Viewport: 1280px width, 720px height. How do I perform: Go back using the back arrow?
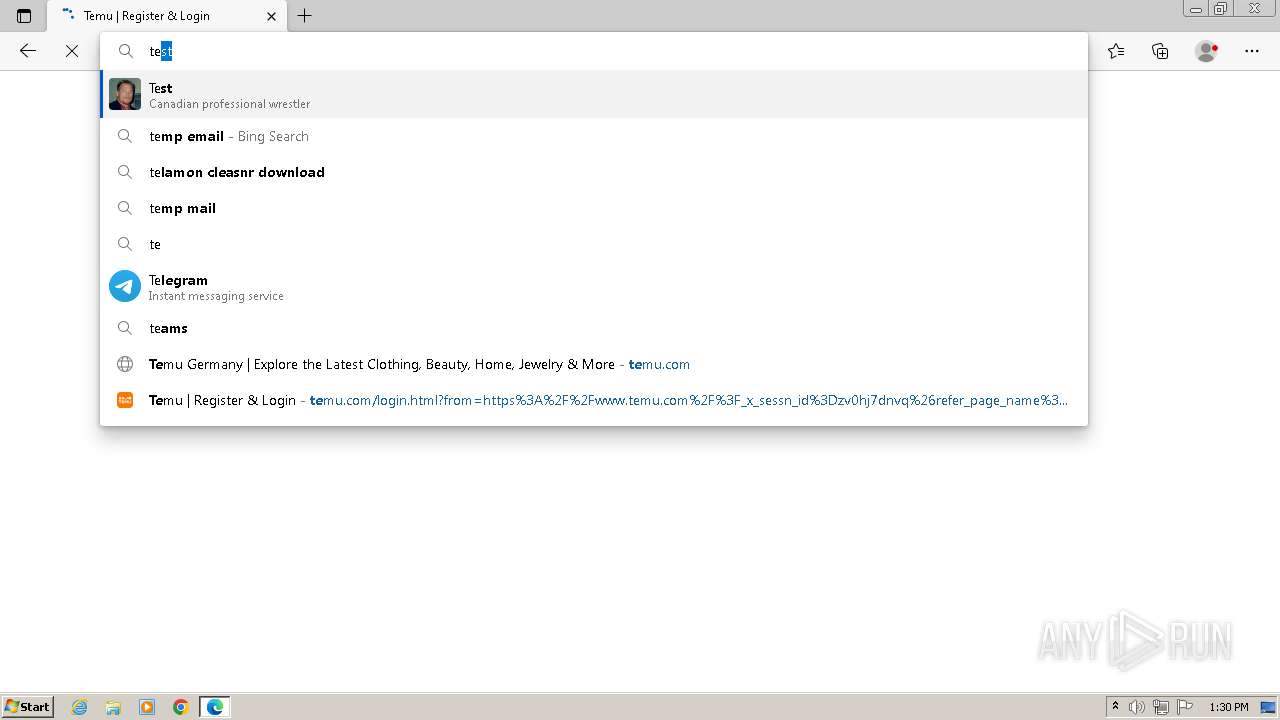(28, 51)
